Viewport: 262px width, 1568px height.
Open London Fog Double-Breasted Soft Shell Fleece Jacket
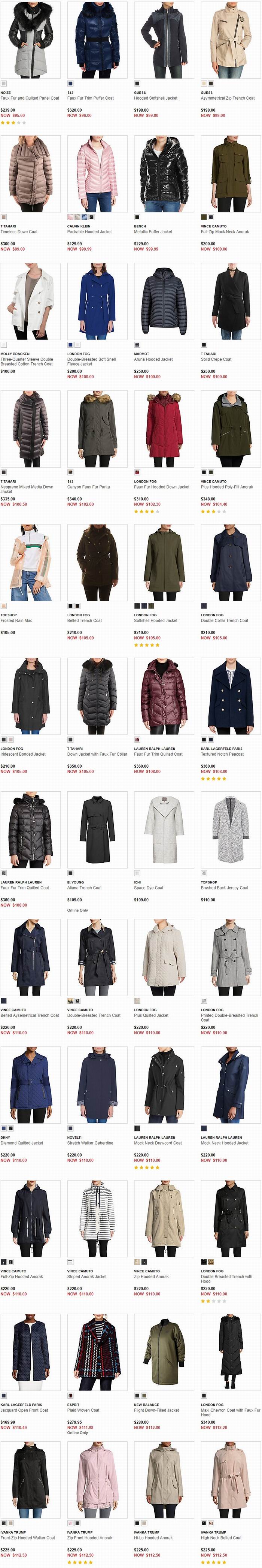pos(91,362)
